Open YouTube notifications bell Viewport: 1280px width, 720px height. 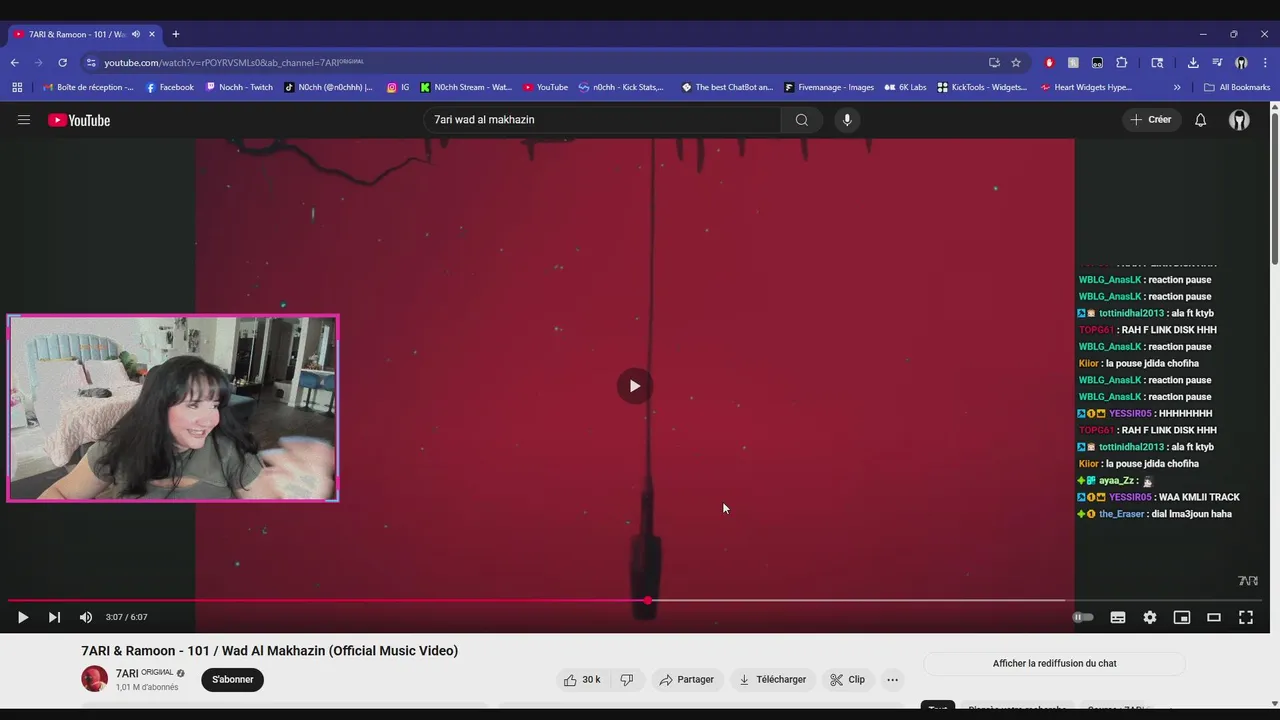(1201, 120)
